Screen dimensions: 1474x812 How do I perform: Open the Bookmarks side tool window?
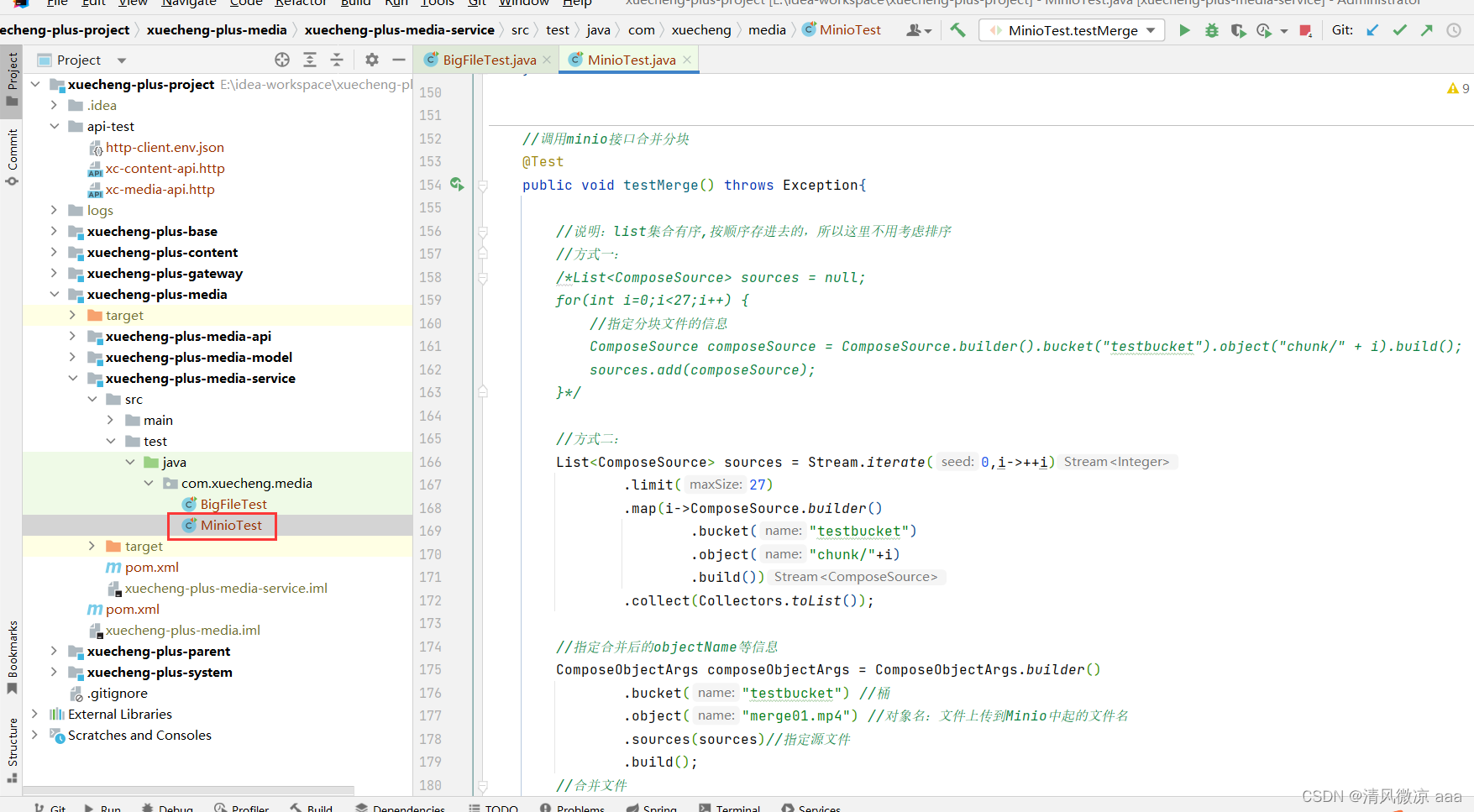pyautogui.click(x=12, y=657)
